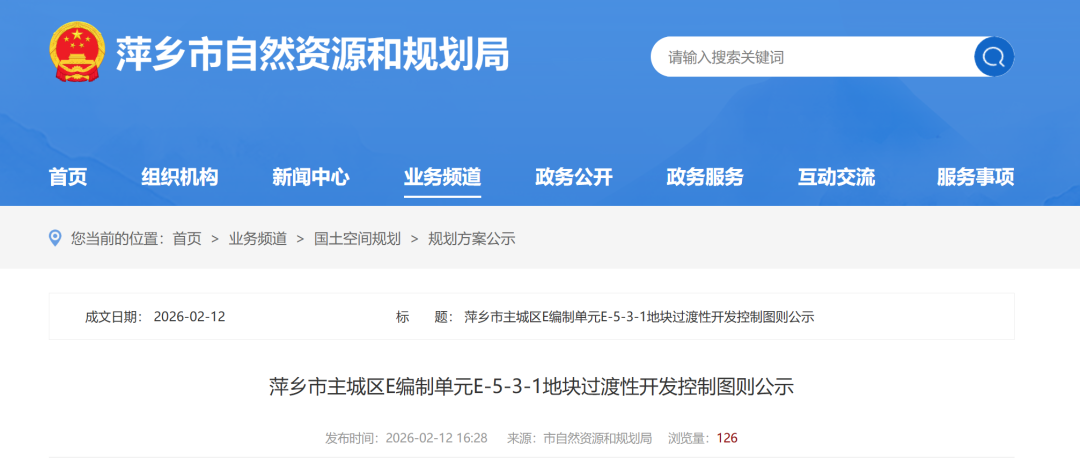Open the 政务公开 navigation menu
This screenshot has height=466, width=1080.
[574, 178]
